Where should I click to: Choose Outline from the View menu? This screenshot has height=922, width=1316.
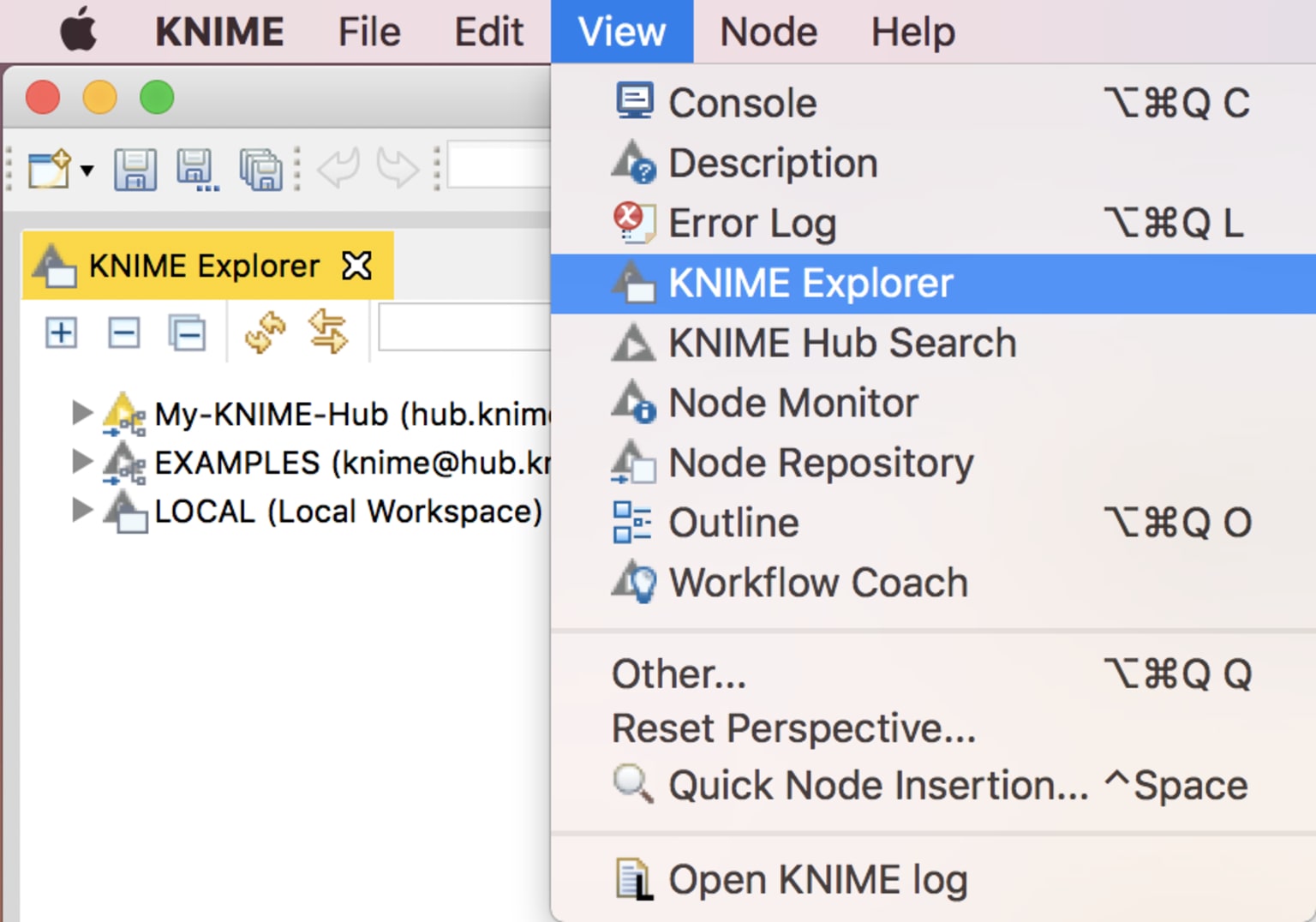click(x=933, y=523)
